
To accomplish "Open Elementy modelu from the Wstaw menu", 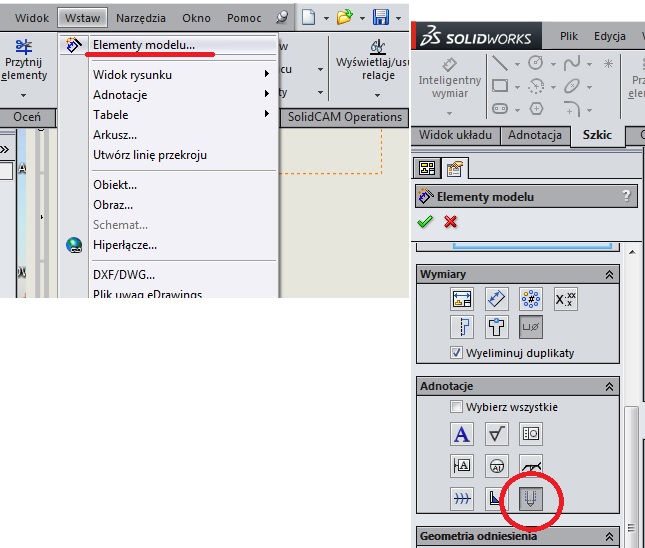I will (168, 44).
